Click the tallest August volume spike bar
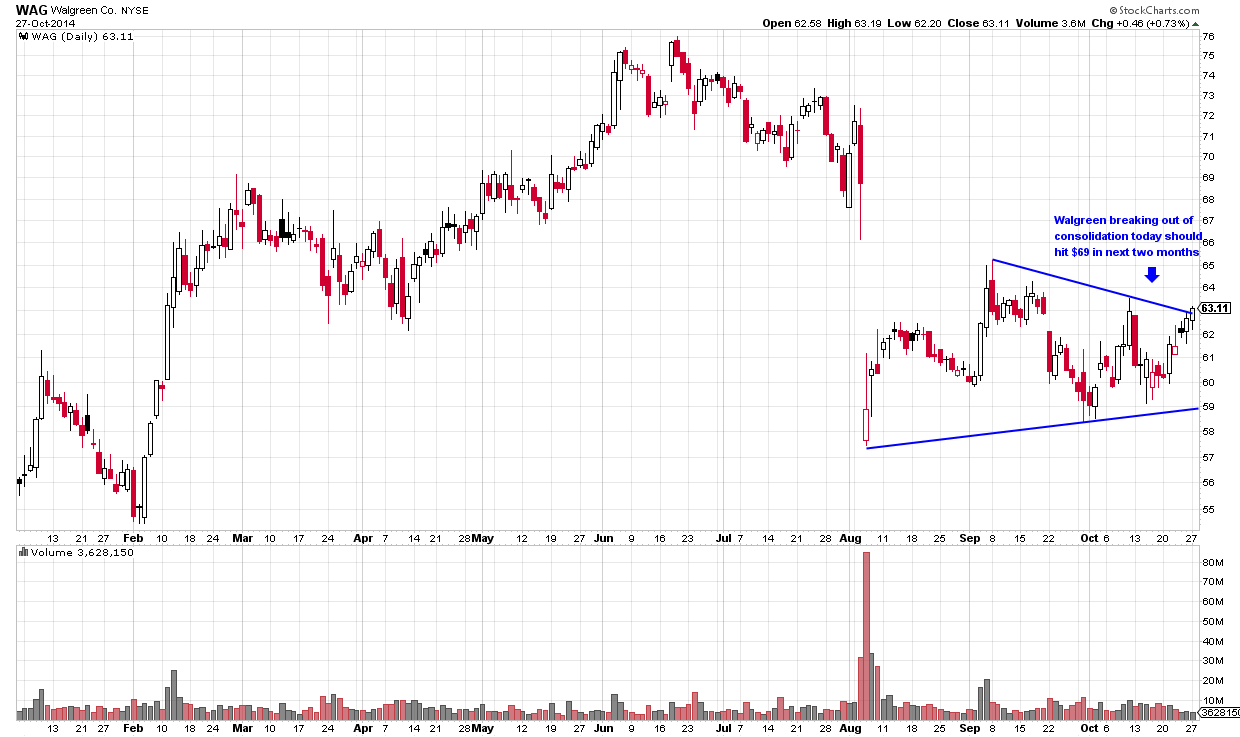 point(867,636)
